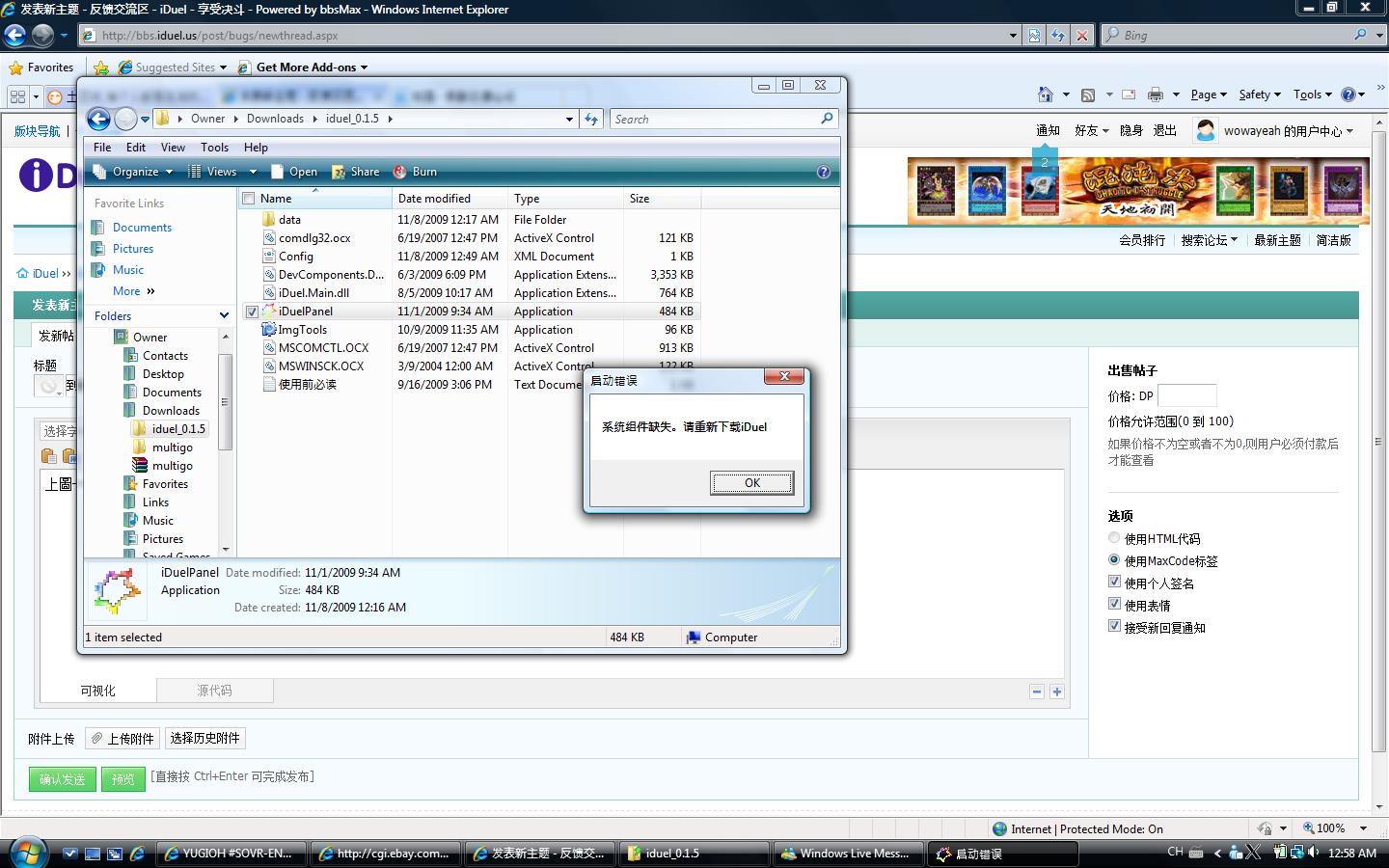This screenshot has height=868, width=1389.
Task: Switch to the 源代码 editor tab
Action: pyautogui.click(x=214, y=691)
